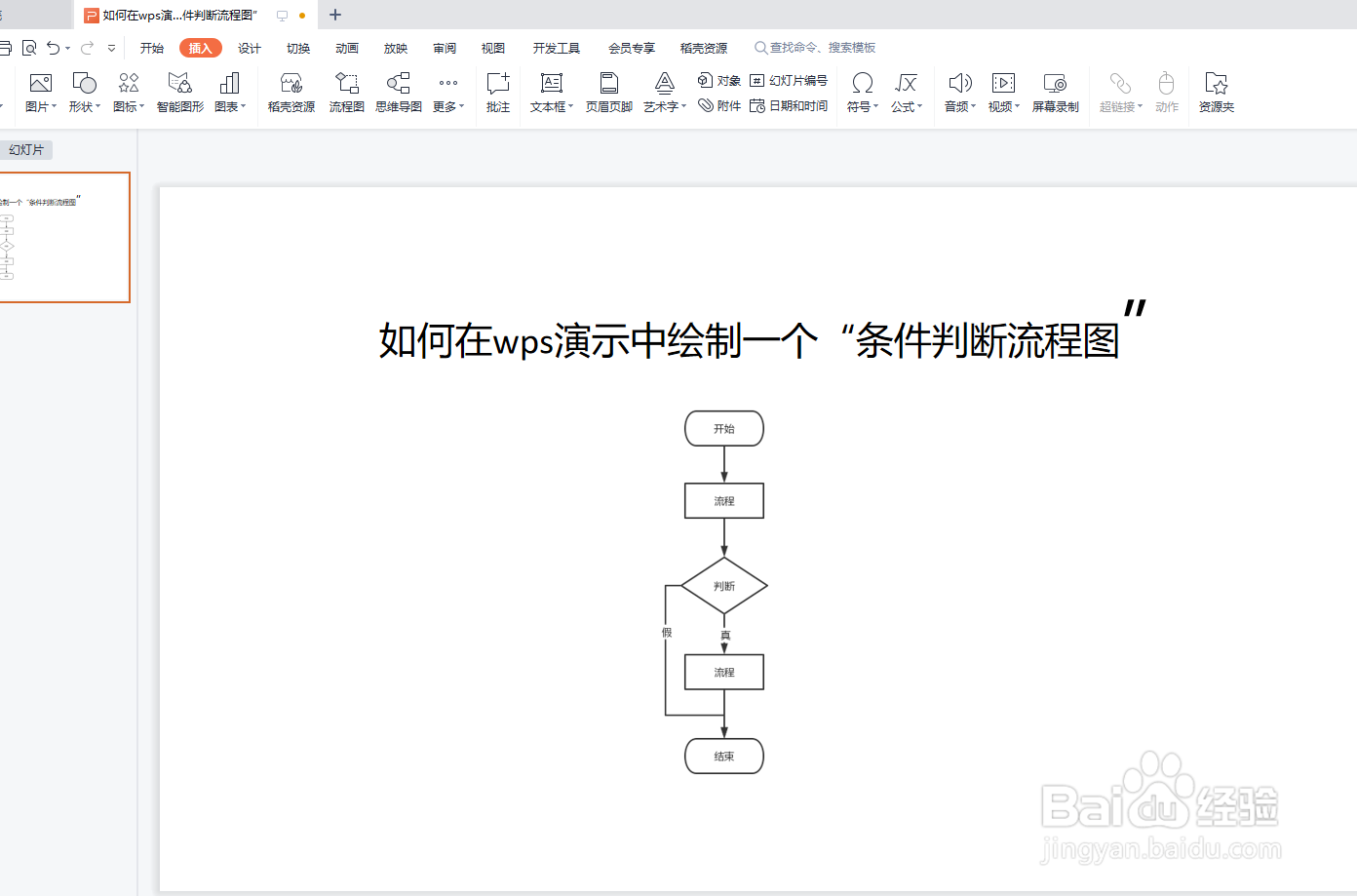Open the 审阅 review tab
This screenshot has height=896, width=1357.
coord(445,48)
